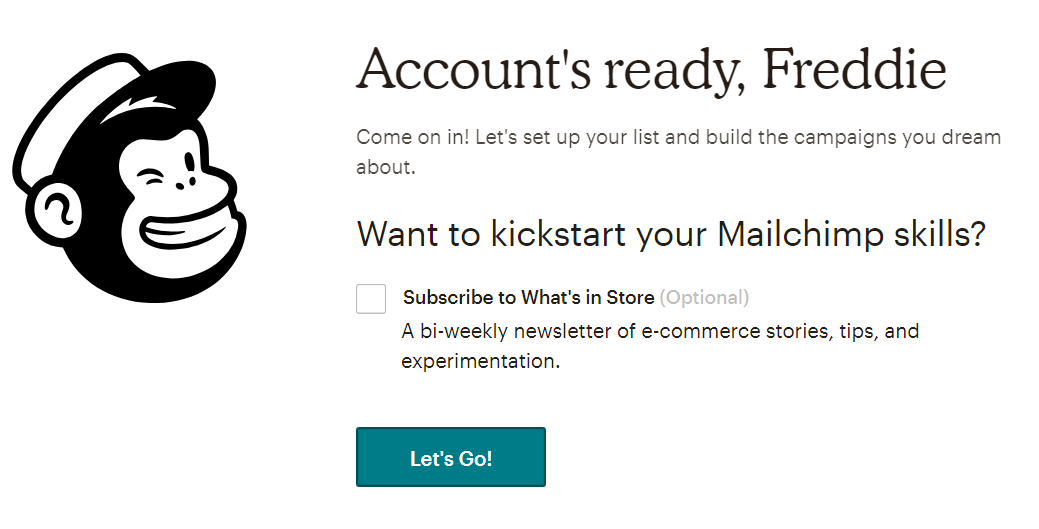Click the 'Want to kickstart your Mailchimp skills?' subheading
1039x529 pixels.
coord(672,234)
